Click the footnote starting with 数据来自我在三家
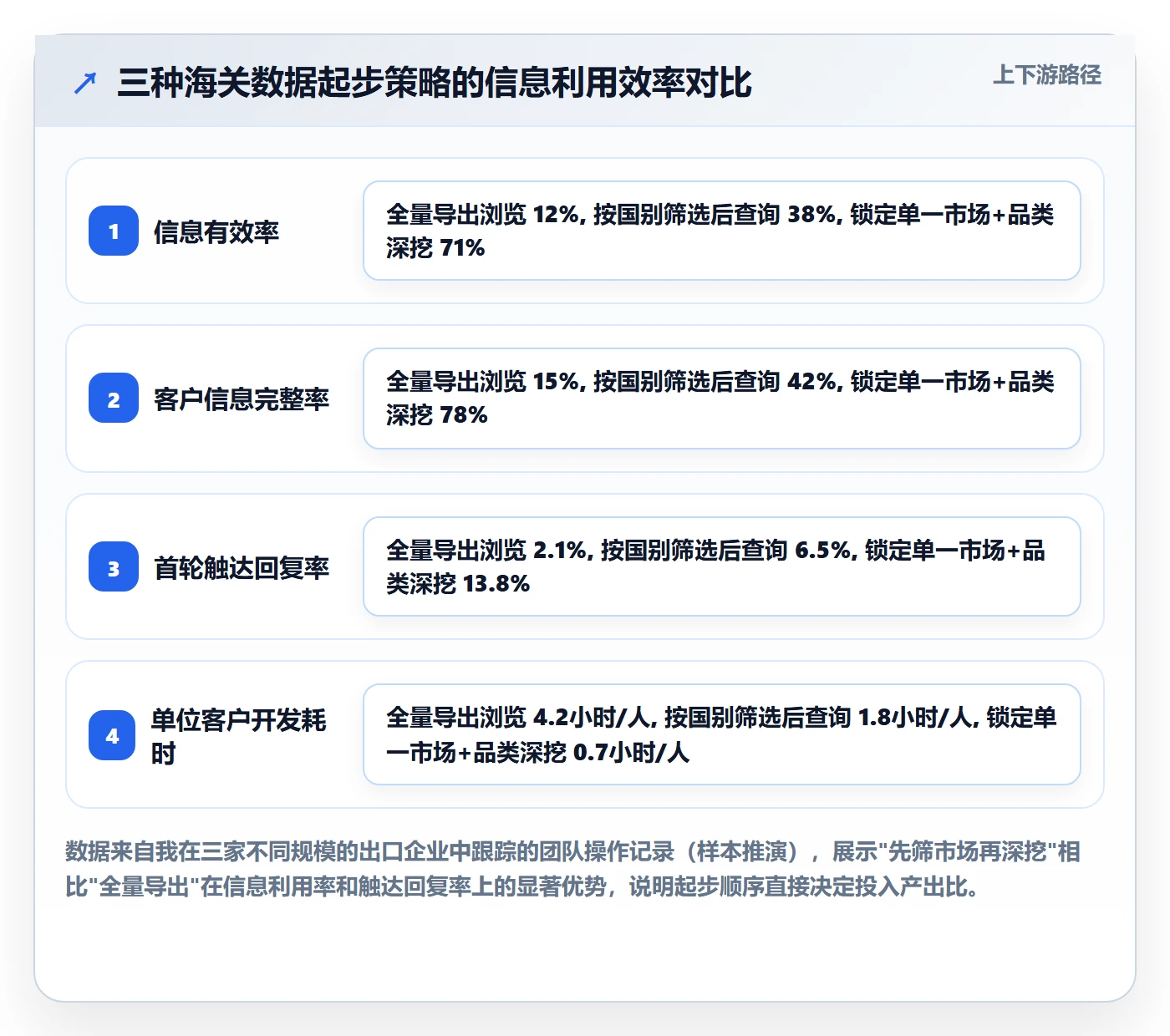The height and width of the screenshot is (1036, 1170). pos(573,869)
